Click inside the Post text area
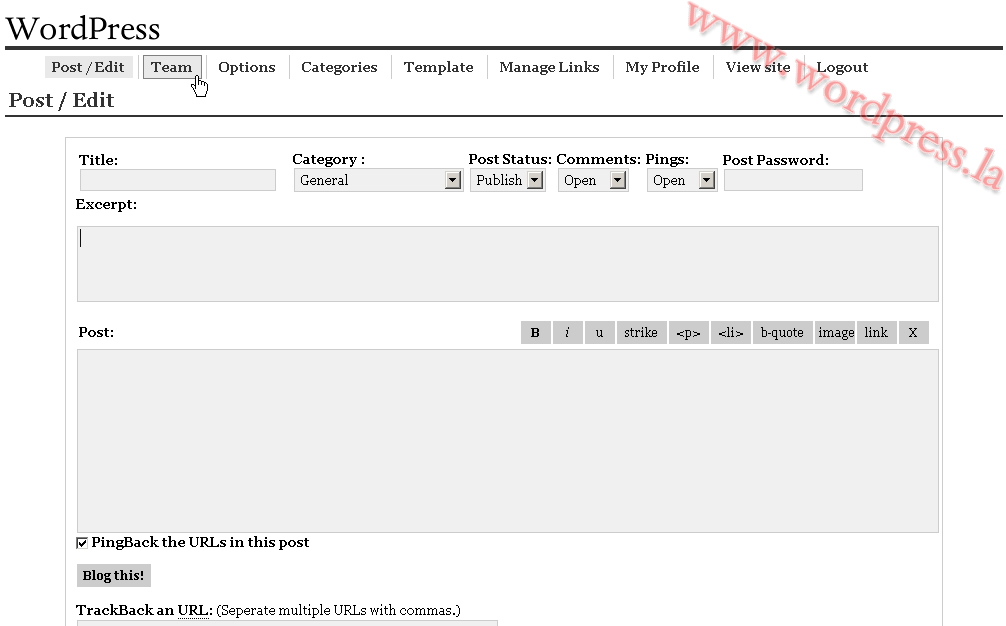This screenshot has height=626, width=1006. 507,441
